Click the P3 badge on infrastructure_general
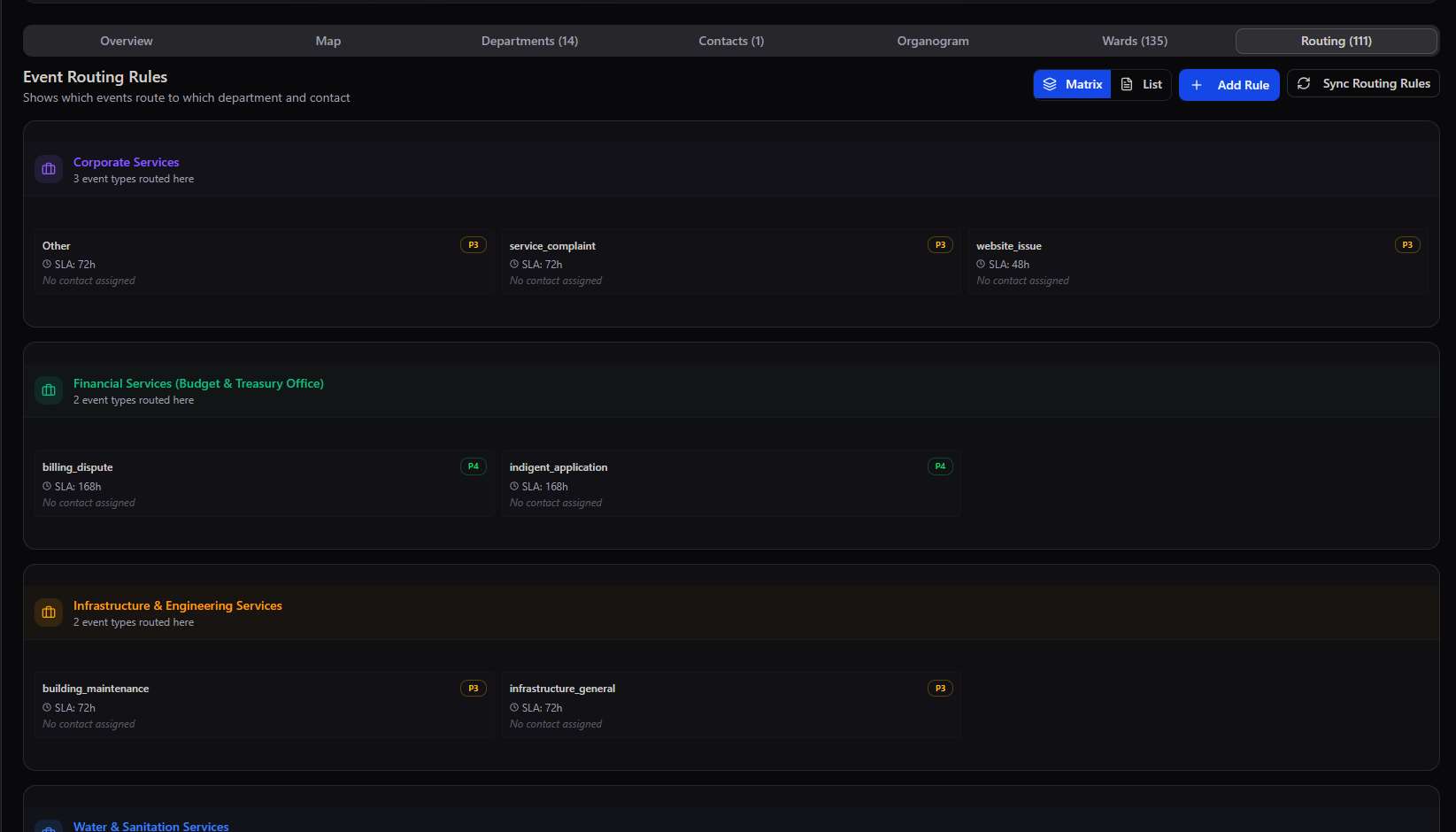The height and width of the screenshot is (832, 1456). tap(940, 689)
